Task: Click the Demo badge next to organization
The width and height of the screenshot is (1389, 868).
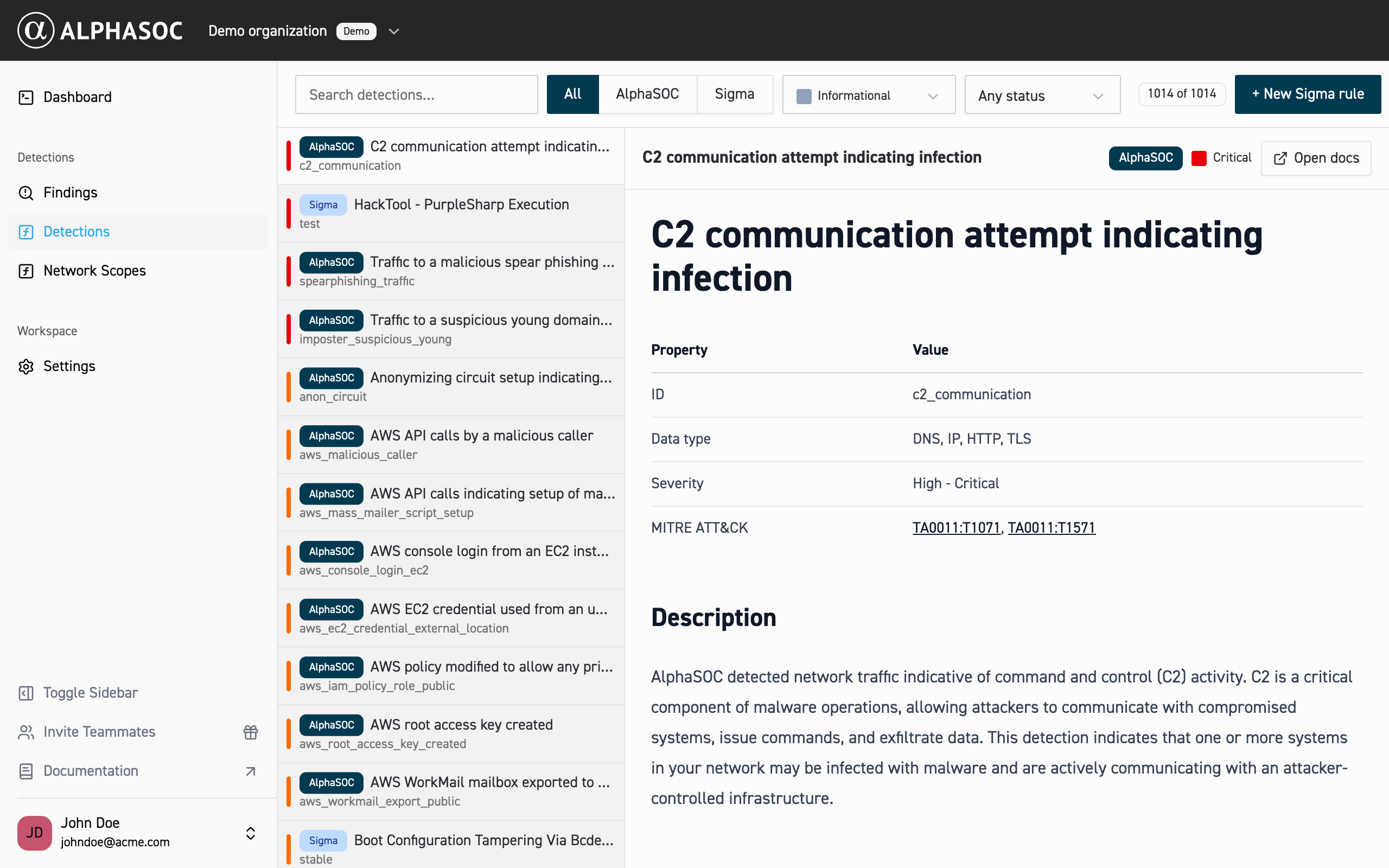Action: tap(356, 31)
